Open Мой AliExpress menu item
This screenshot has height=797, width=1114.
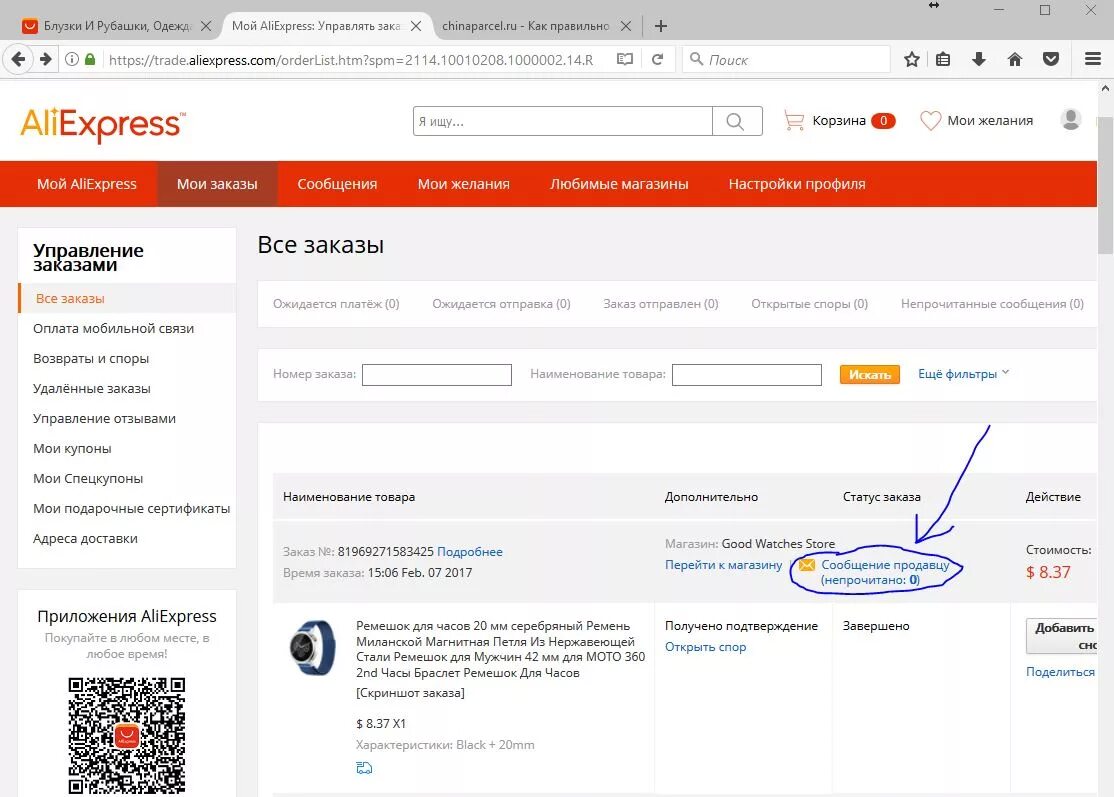click(x=87, y=184)
